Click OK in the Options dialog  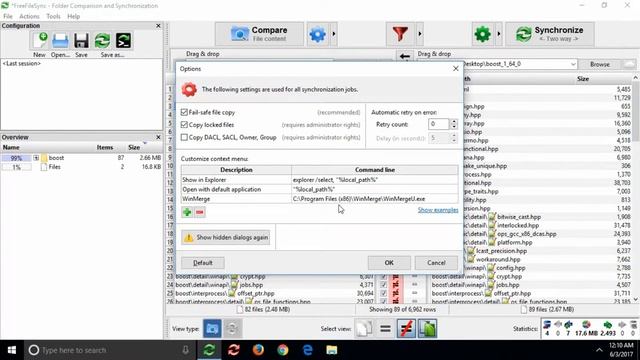389,263
